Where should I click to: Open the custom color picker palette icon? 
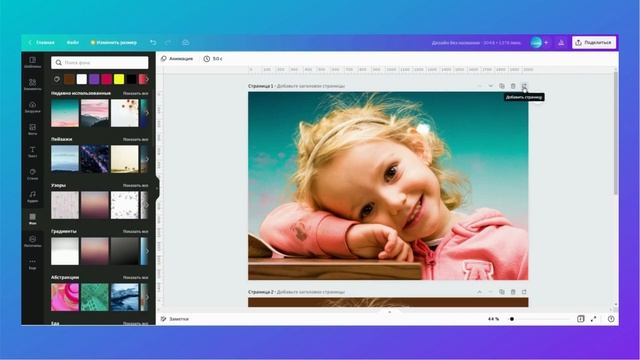pyautogui.click(x=57, y=79)
